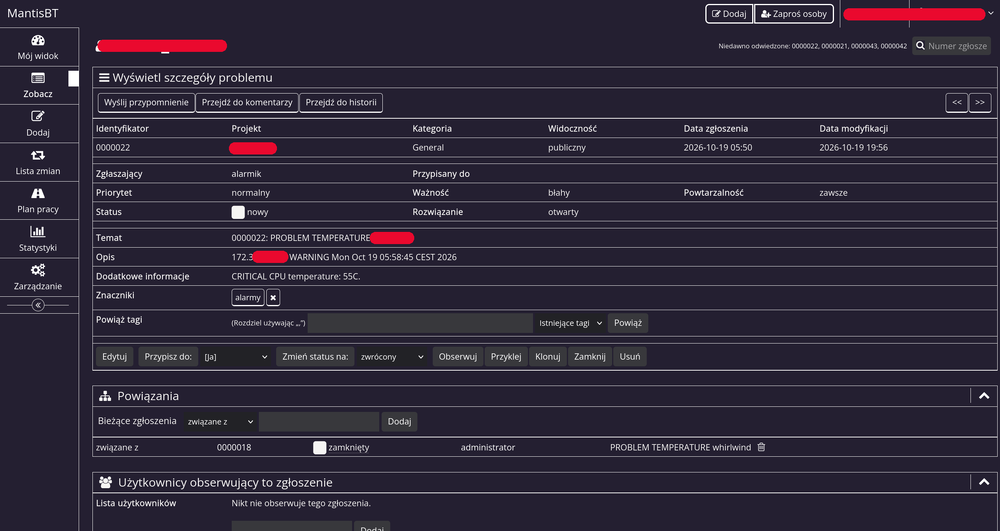Click the MantisBT logo title
The image size is (1000, 531).
(x=33, y=13)
